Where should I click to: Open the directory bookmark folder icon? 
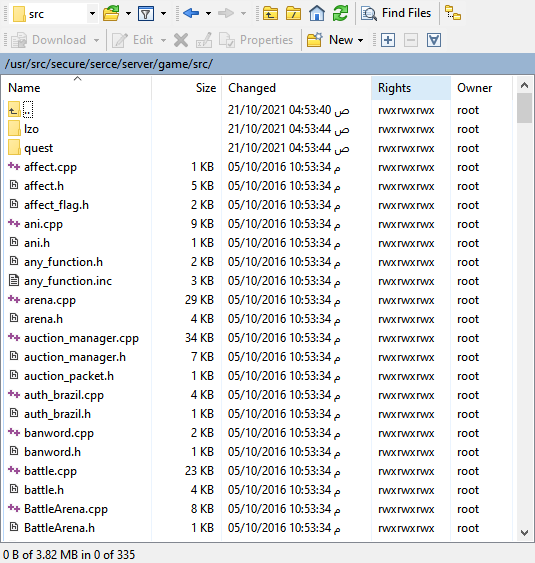point(111,14)
